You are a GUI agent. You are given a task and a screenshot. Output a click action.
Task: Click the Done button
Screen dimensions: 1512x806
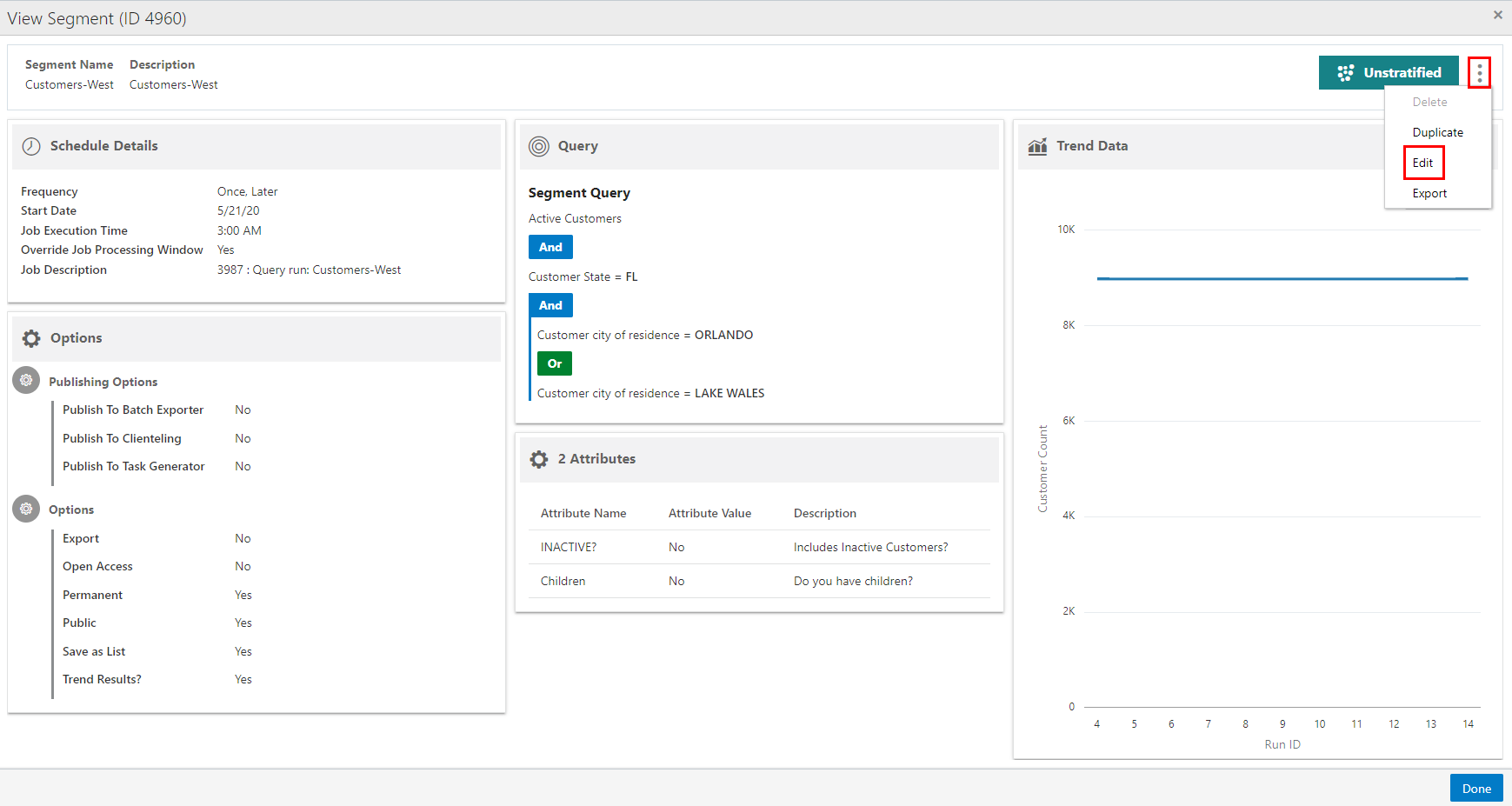pyautogui.click(x=1476, y=789)
